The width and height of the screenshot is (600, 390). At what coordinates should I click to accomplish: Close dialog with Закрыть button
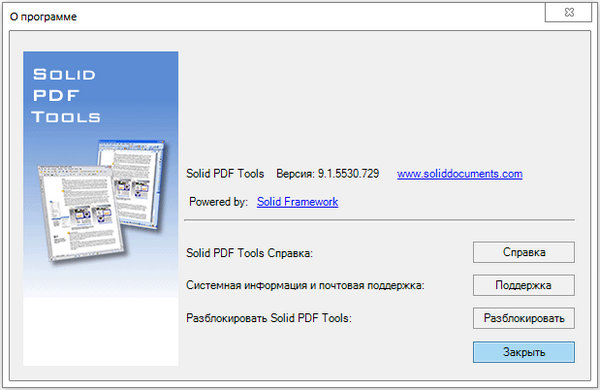[x=523, y=352]
